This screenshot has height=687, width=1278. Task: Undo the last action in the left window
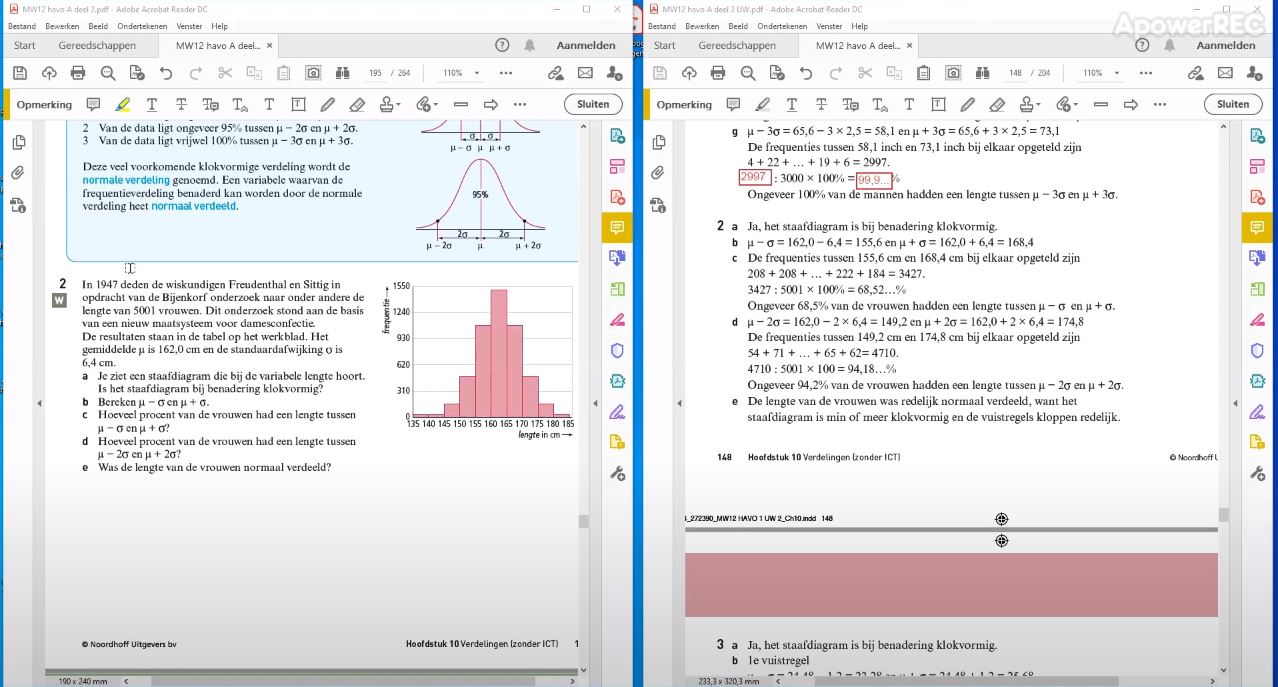click(166, 73)
